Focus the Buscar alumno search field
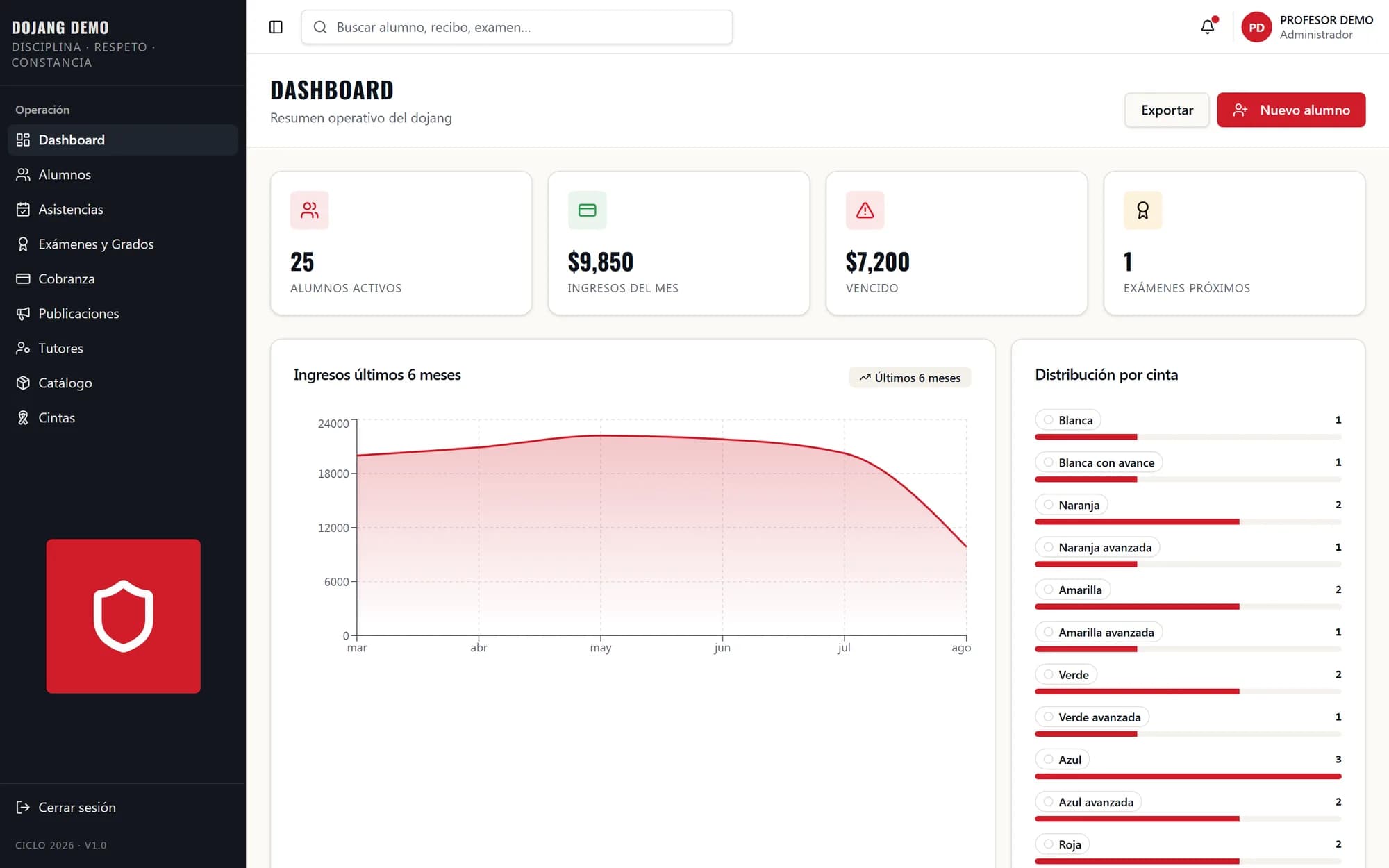 tap(517, 27)
